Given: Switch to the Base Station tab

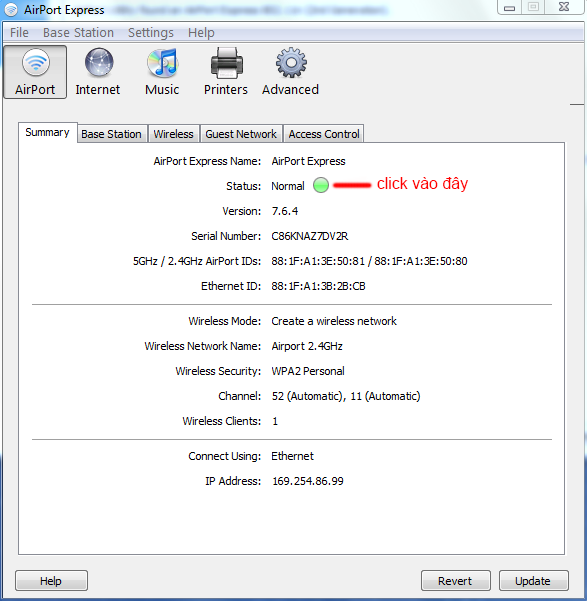Looking at the screenshot, I should (x=112, y=134).
